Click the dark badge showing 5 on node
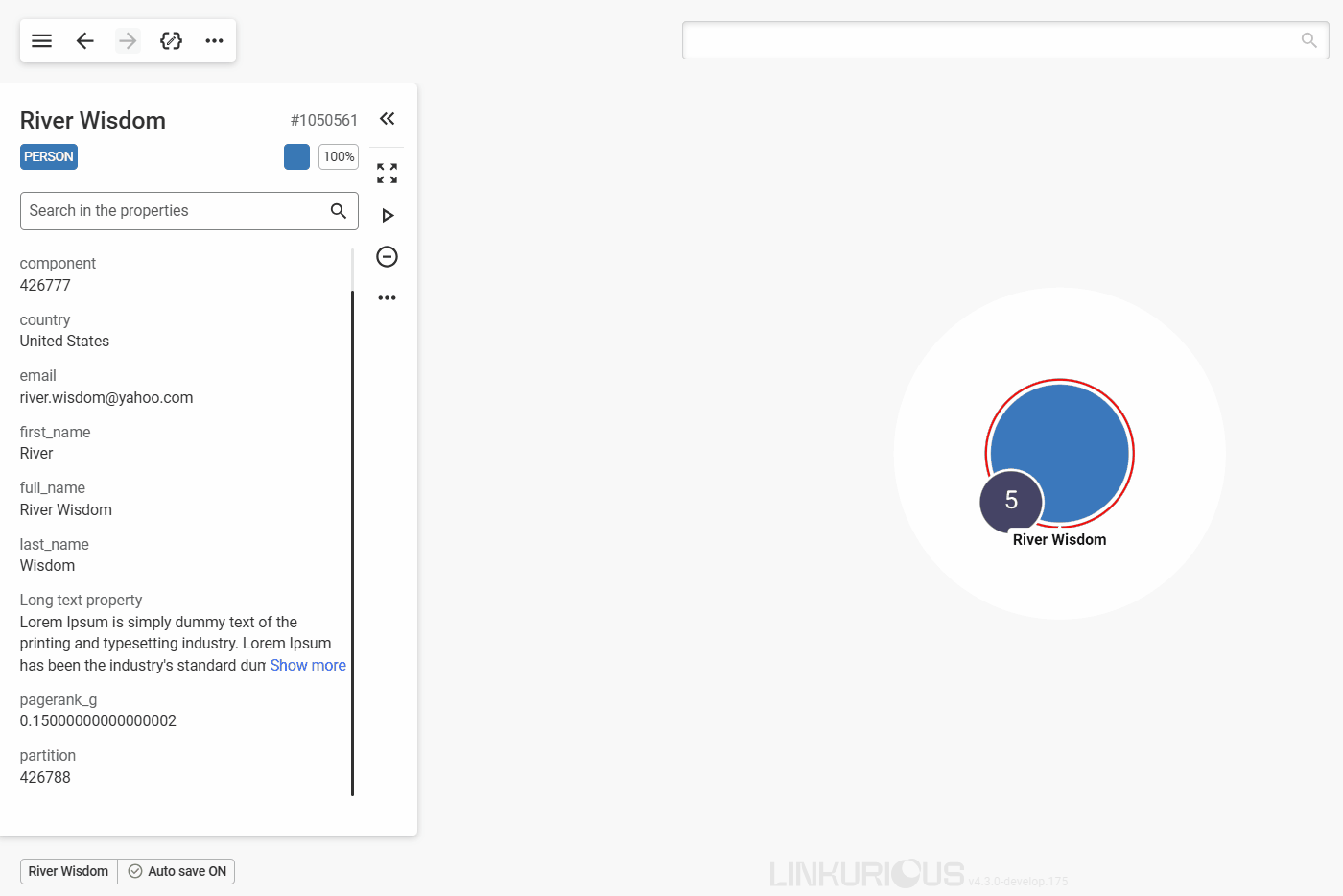 pos(1011,501)
